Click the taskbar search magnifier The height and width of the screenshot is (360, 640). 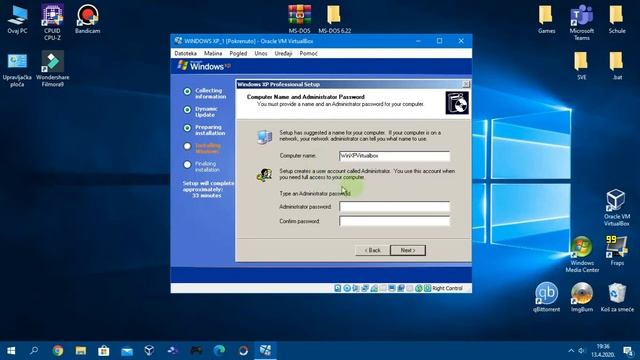point(34,351)
